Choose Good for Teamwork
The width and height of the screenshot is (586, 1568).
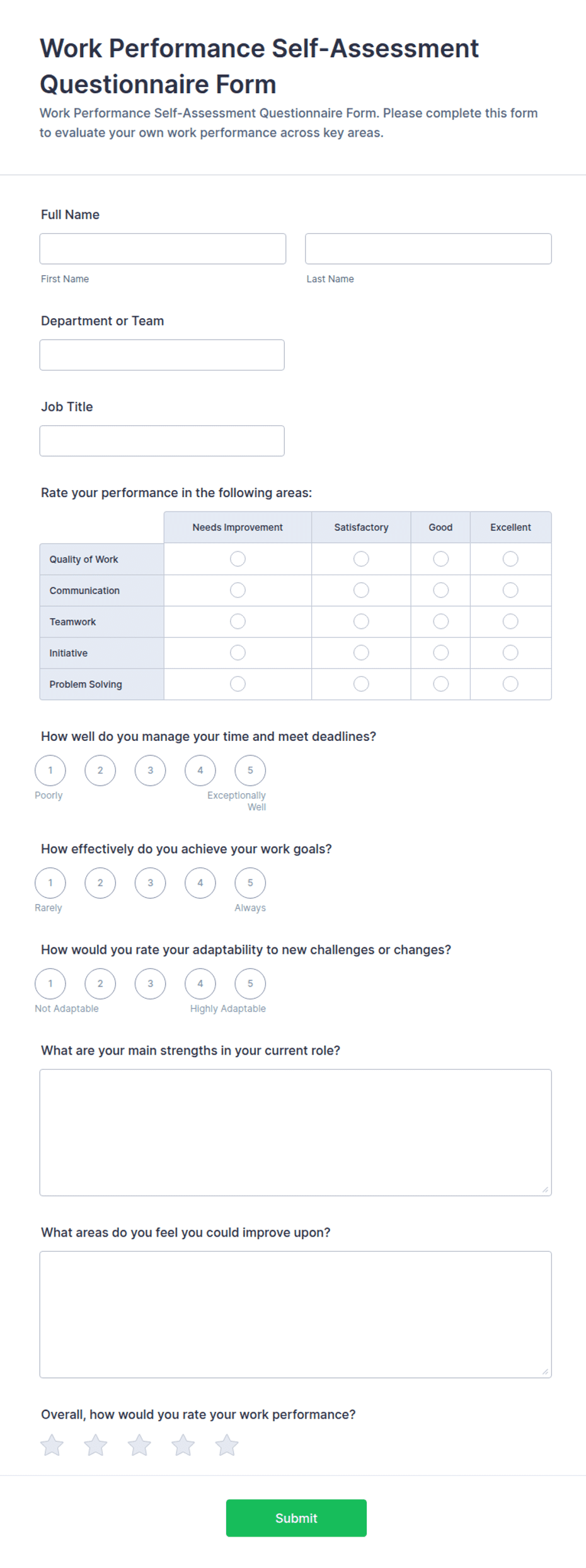(441, 622)
